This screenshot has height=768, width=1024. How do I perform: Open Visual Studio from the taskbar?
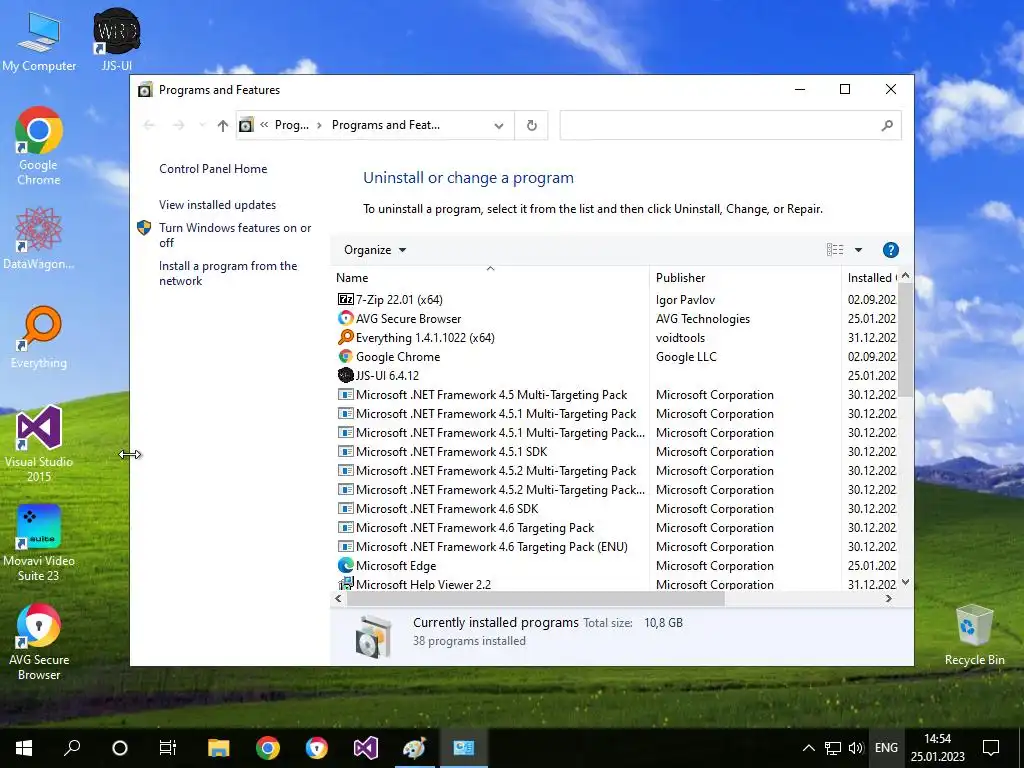click(366, 748)
